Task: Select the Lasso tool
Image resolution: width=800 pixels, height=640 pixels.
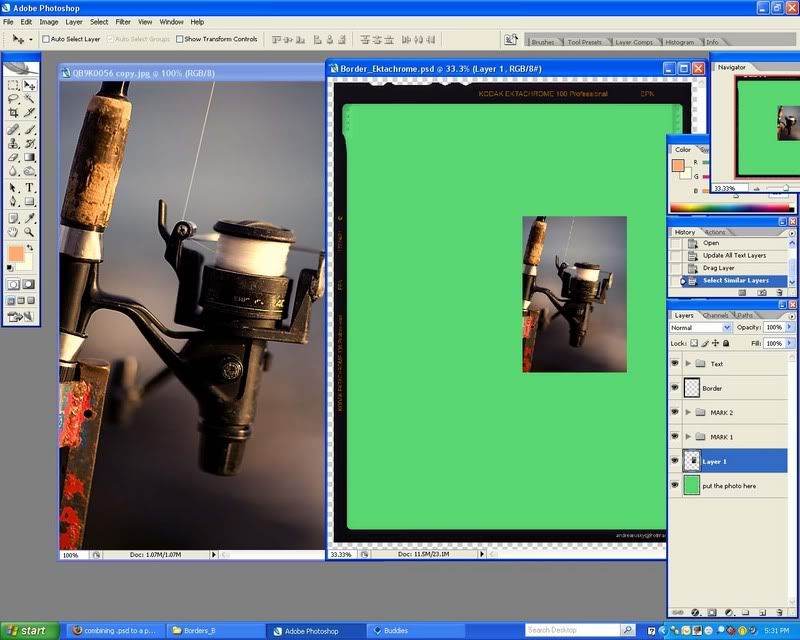Action: (13, 100)
